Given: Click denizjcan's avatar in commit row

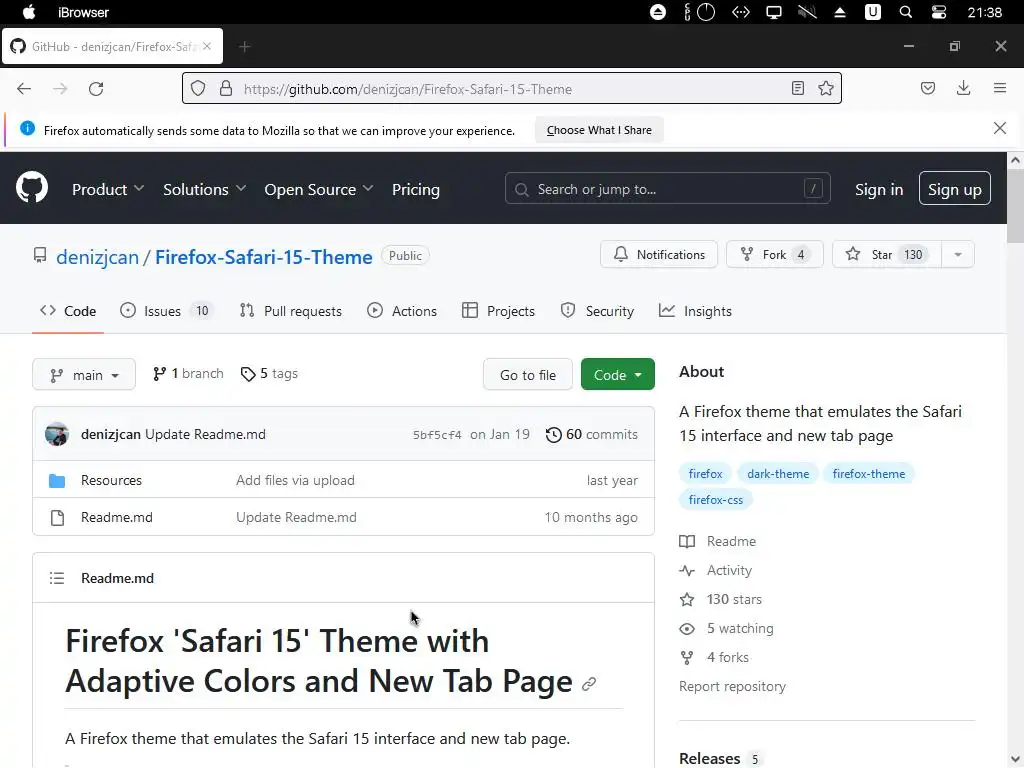Looking at the screenshot, I should (x=57, y=434).
